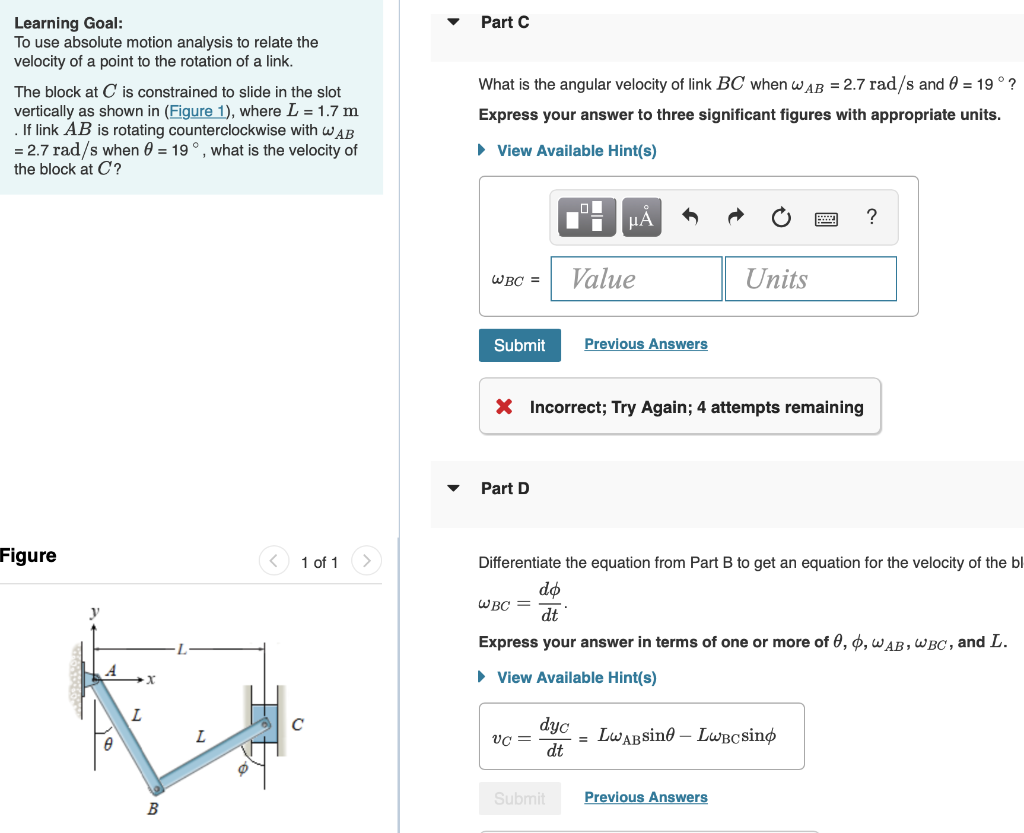1024x833 pixels.
Task: Click the Units input field for ωBC
Action: [x=810, y=278]
